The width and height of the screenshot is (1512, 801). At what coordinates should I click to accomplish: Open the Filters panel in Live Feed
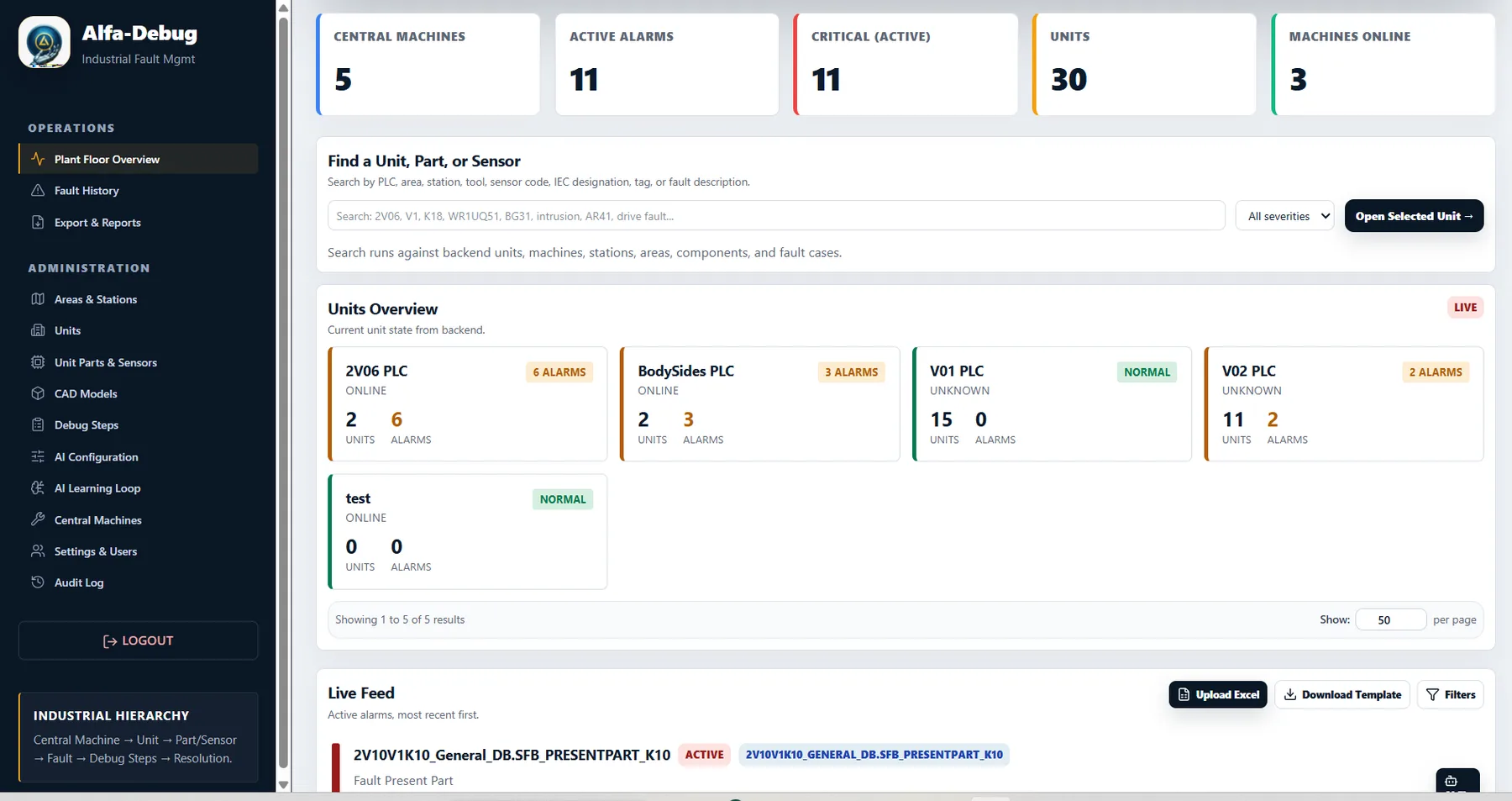click(1451, 694)
